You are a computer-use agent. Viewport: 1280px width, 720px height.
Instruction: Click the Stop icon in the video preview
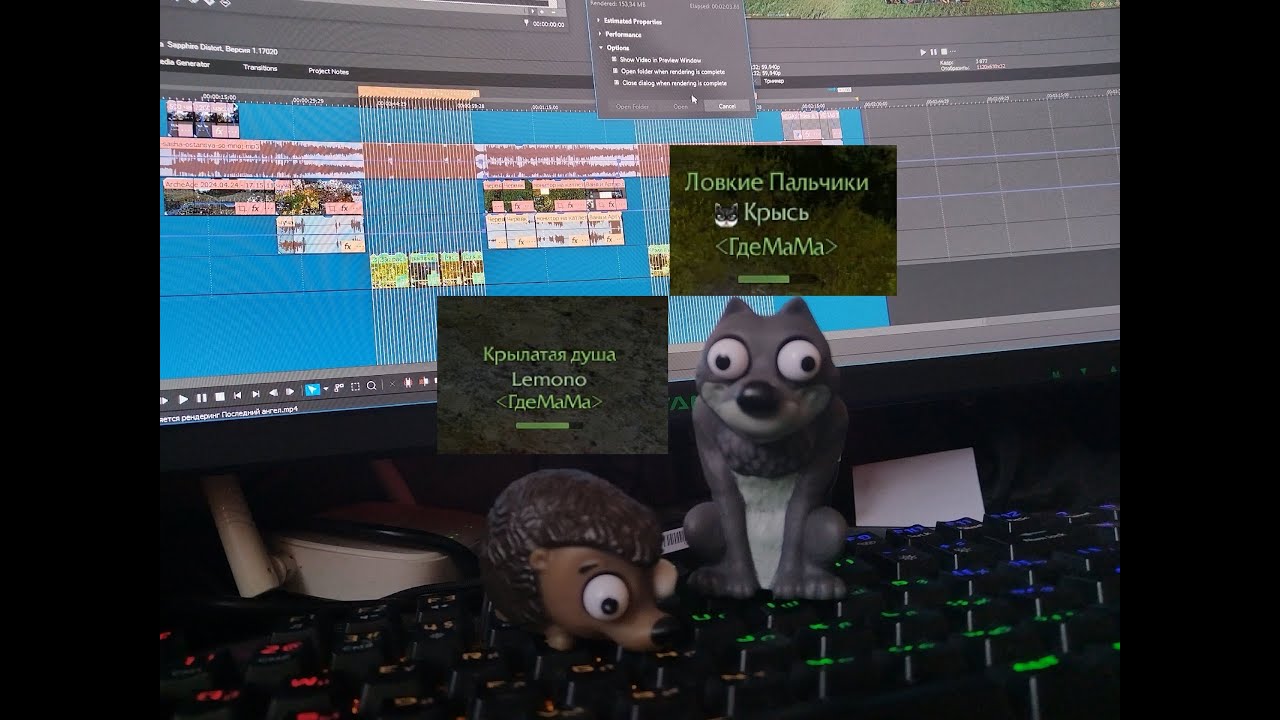tap(944, 52)
